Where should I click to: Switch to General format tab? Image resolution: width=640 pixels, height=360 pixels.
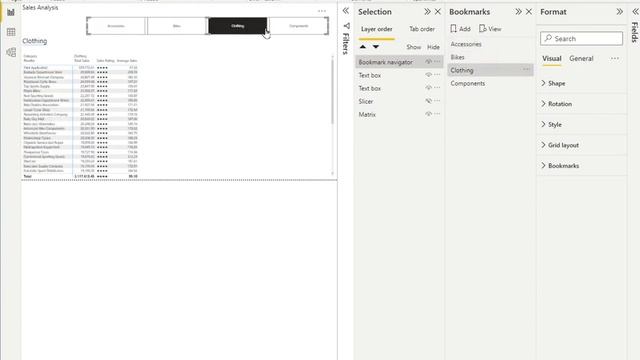point(581,58)
